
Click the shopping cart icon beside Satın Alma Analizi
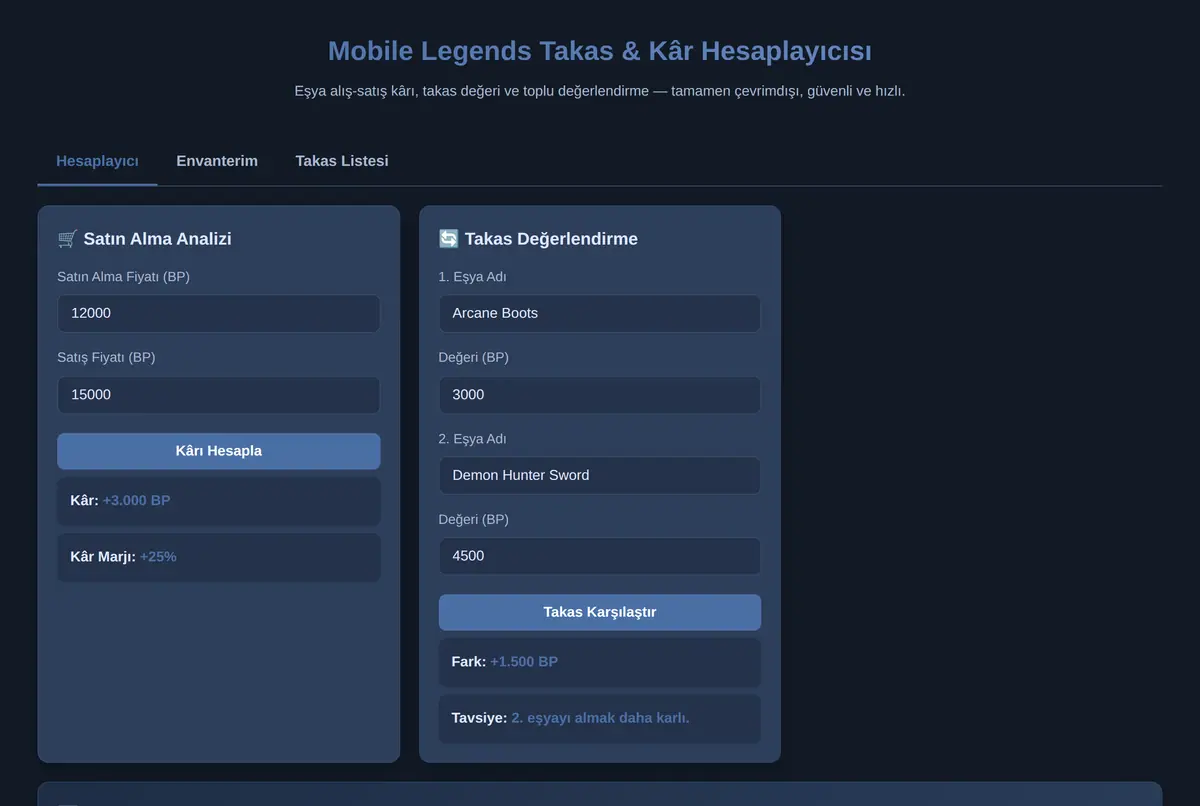click(67, 239)
